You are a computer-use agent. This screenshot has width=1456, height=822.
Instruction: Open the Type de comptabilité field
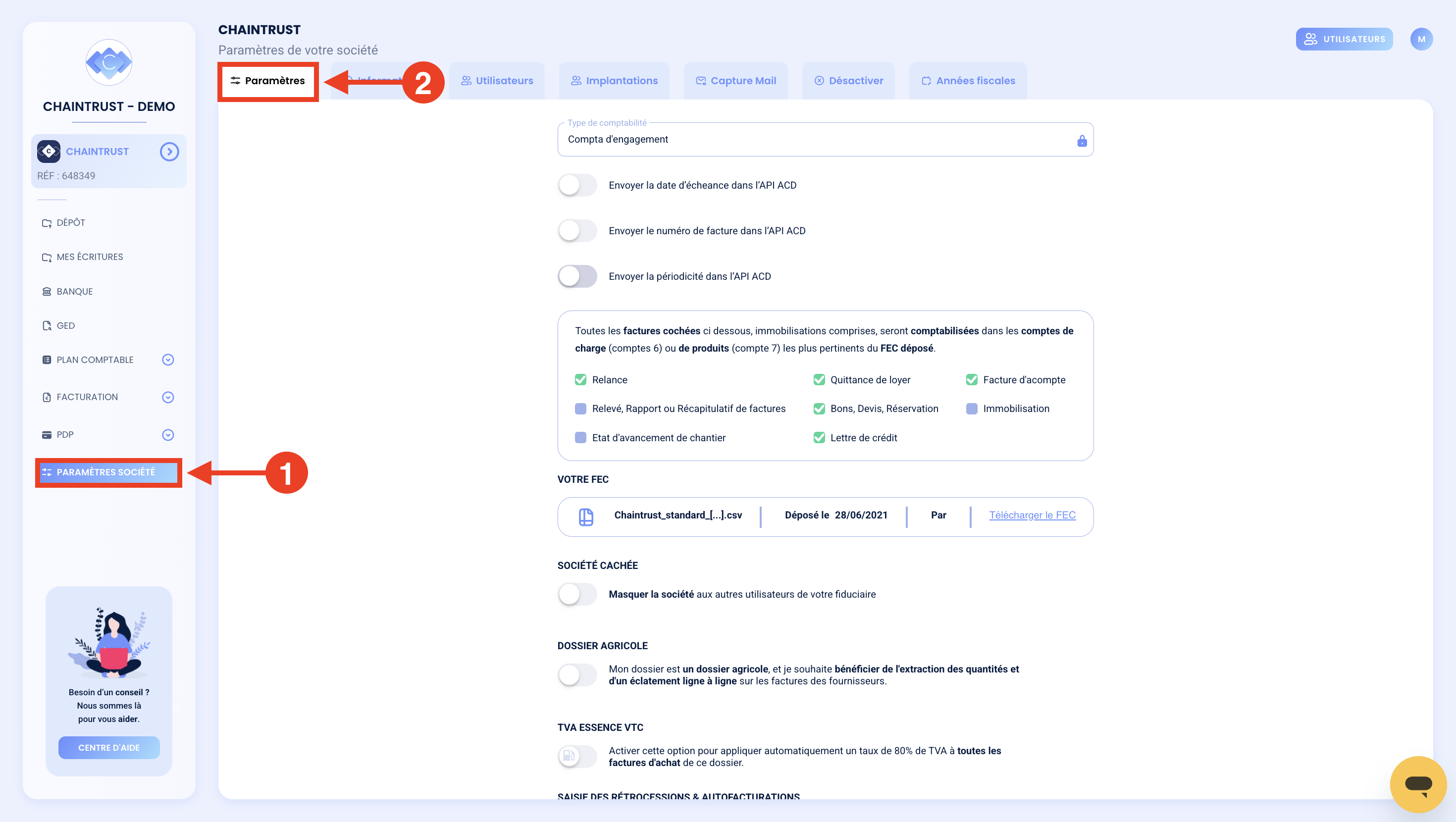click(825, 140)
